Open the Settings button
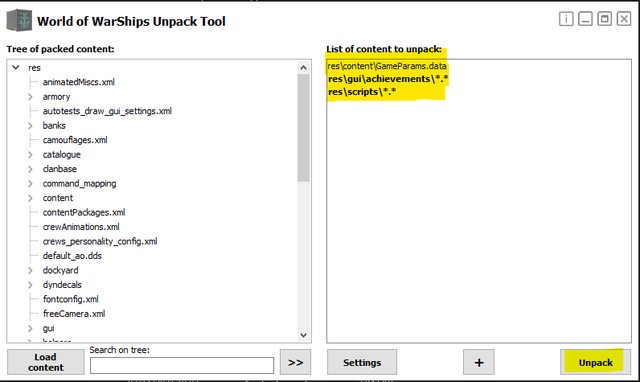Viewport: 640px width, 382px height. point(362,362)
